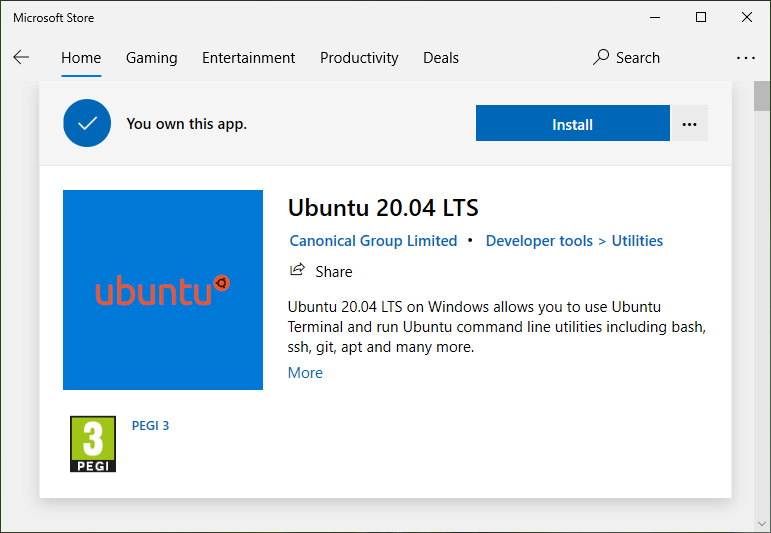The width and height of the screenshot is (771, 533).
Task: Open the Deals tab
Action: pyautogui.click(x=441, y=58)
